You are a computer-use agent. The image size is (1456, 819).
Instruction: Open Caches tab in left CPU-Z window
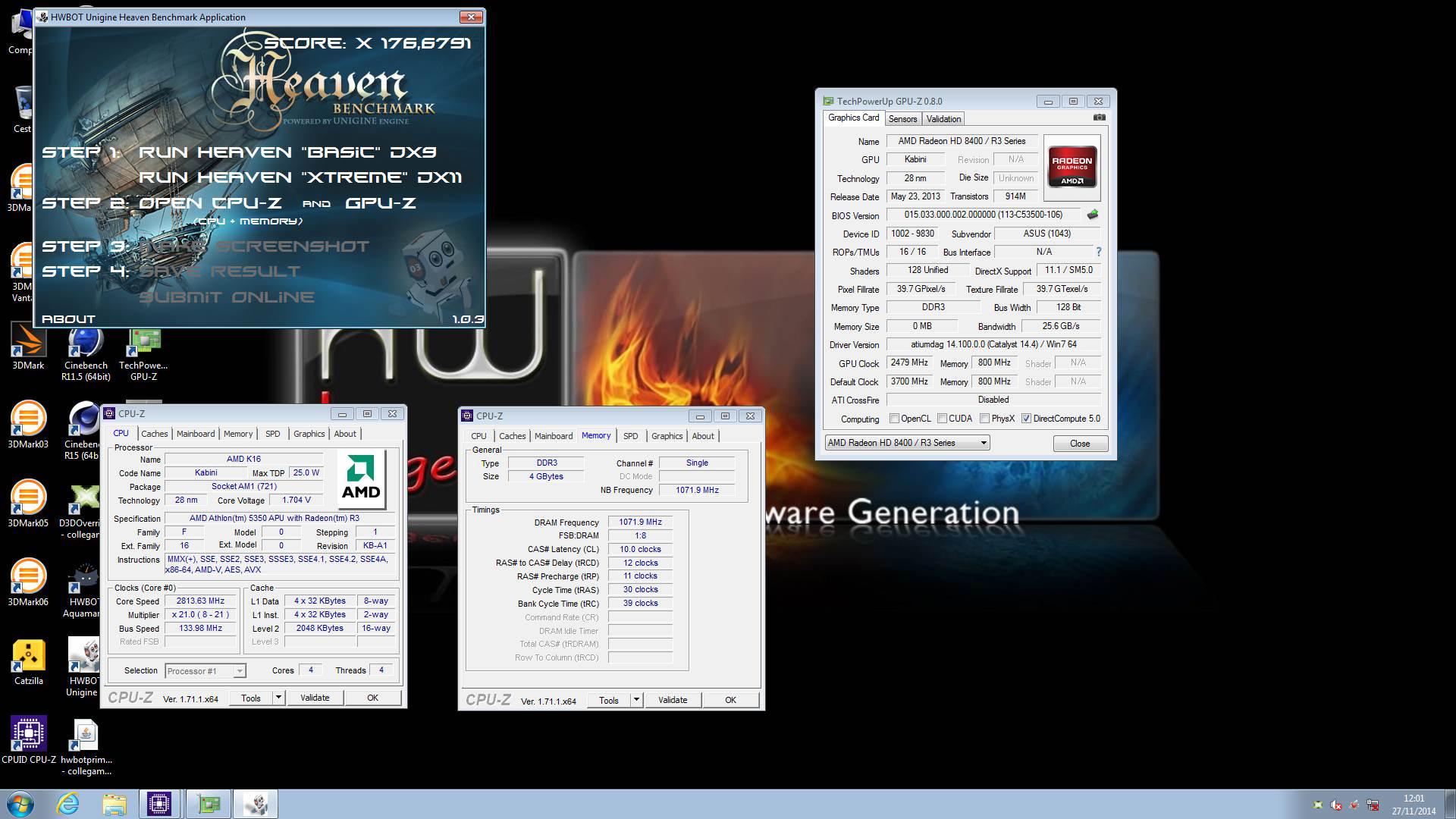point(155,434)
